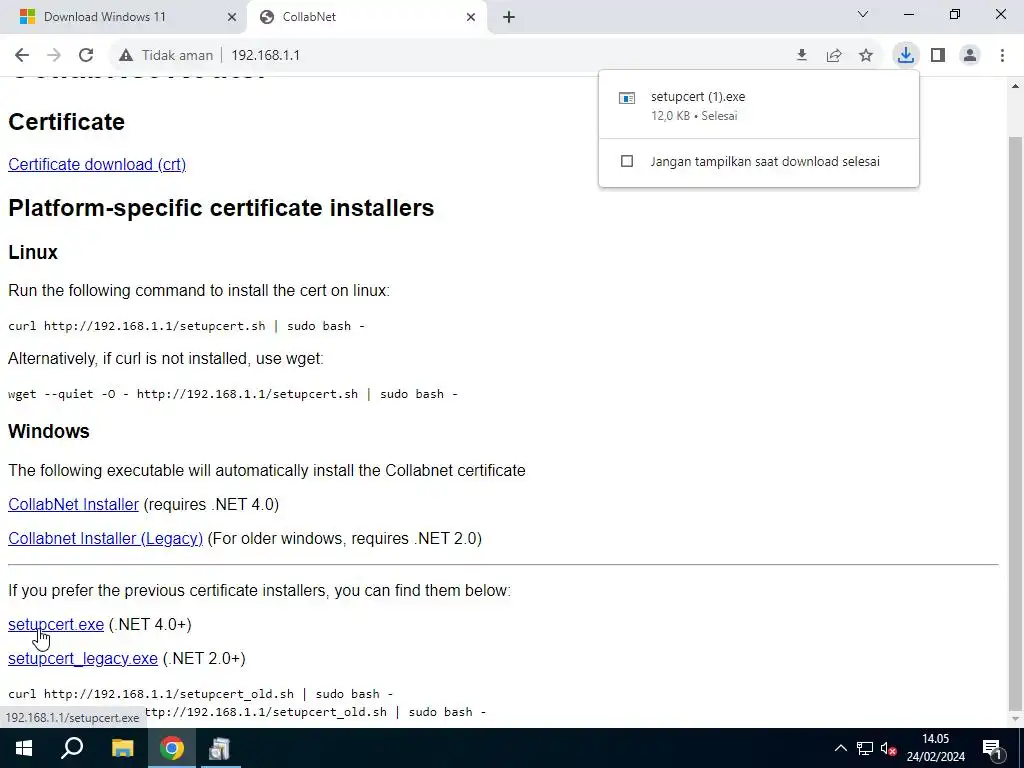The image size is (1024, 768).
Task: Close the CollabNet tab
Action: tap(471, 17)
